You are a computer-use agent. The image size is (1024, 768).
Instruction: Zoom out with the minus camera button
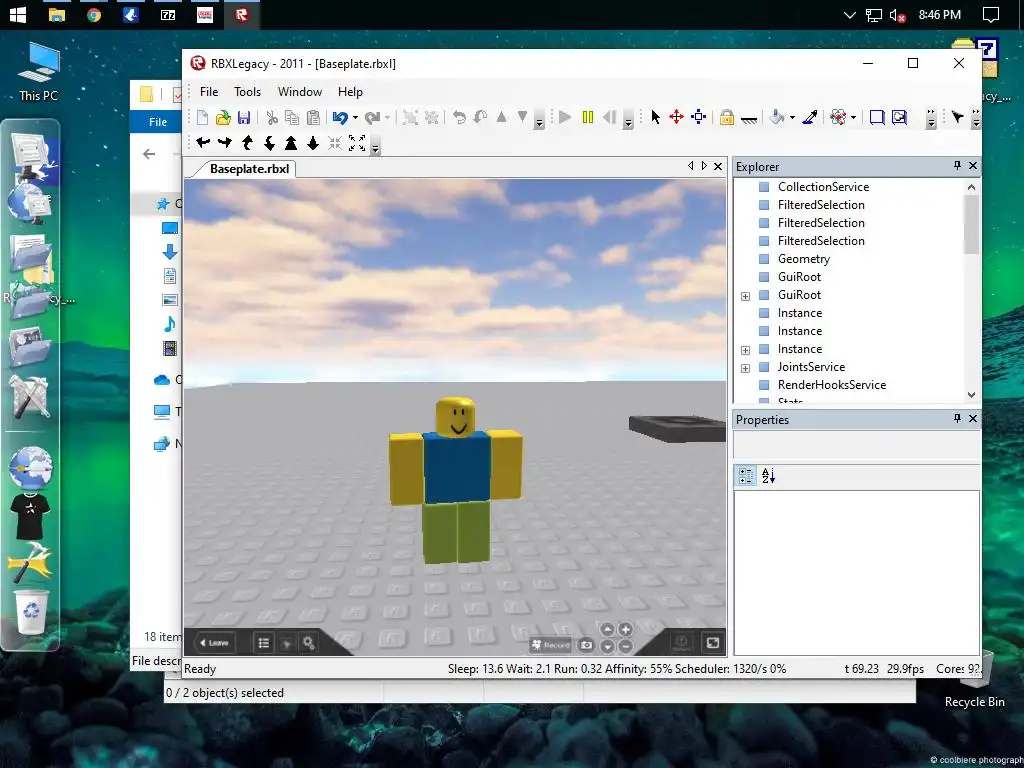(x=625, y=647)
